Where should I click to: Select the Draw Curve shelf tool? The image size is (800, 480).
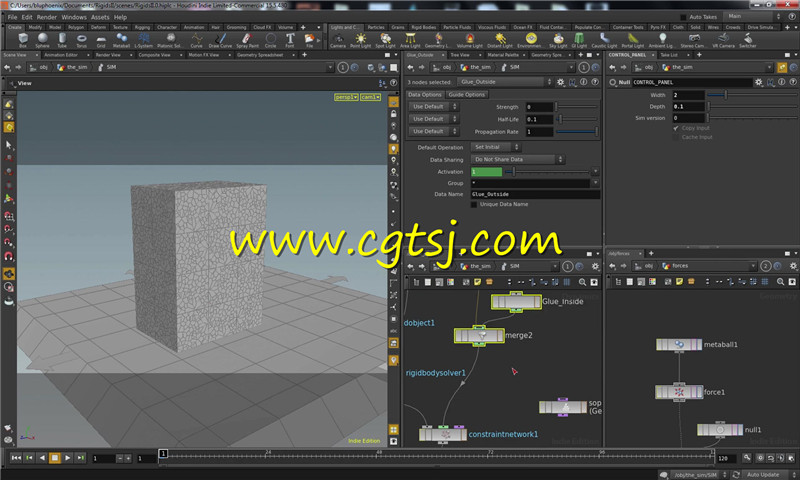tap(220, 40)
